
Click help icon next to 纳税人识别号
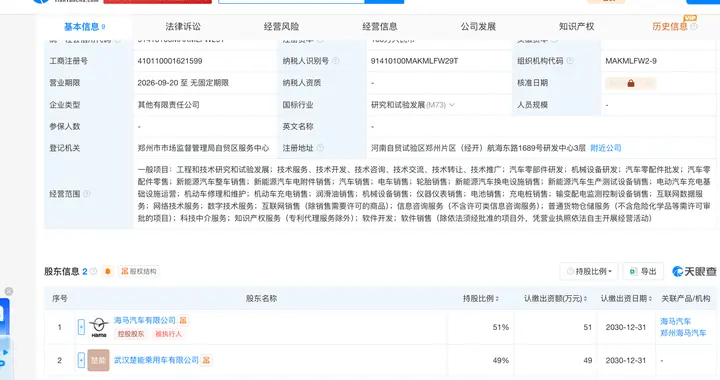point(336,61)
